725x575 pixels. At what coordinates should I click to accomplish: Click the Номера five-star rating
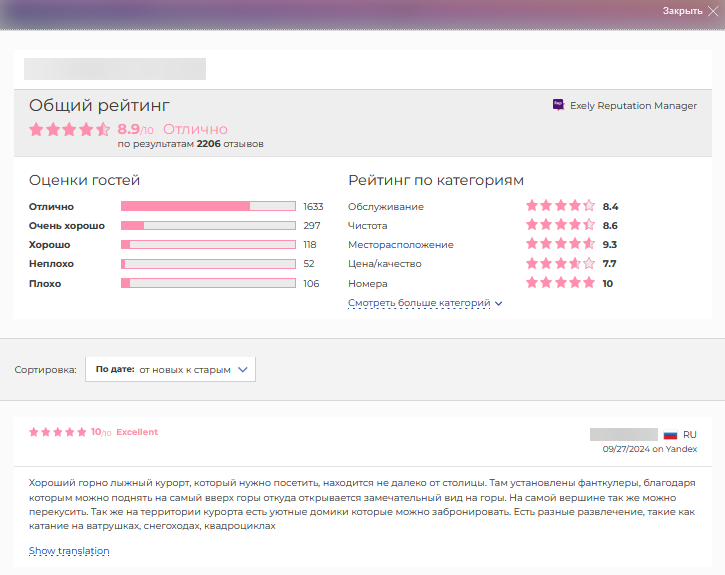click(x=560, y=282)
